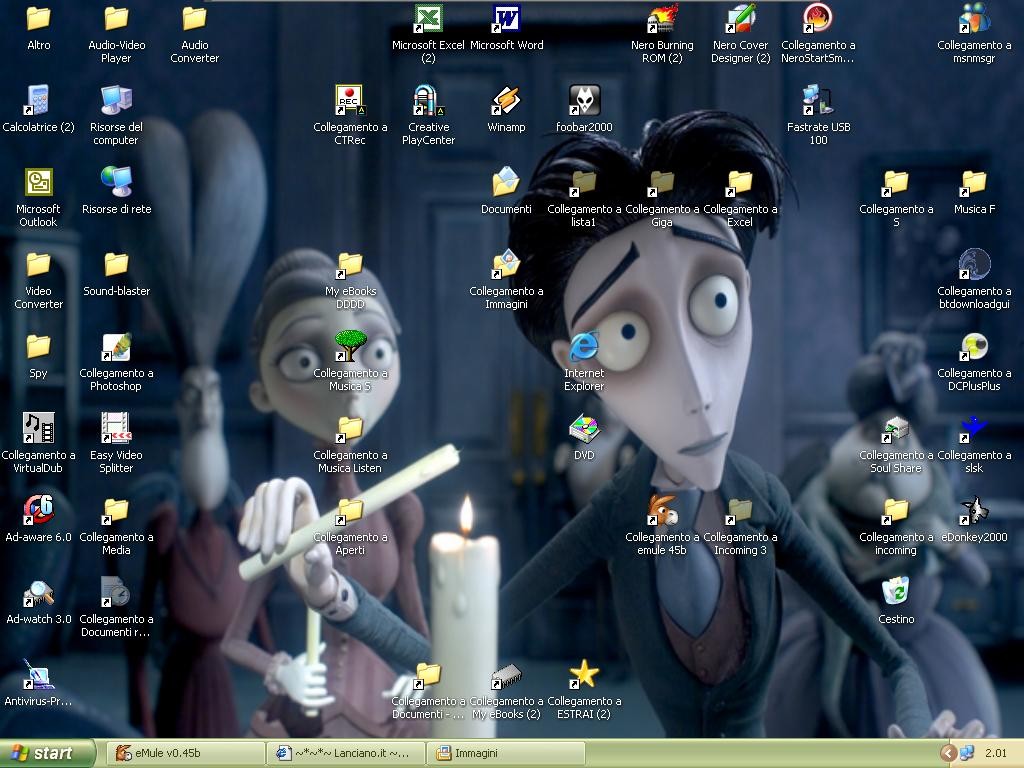
Task: Launch Internet Explorer from the desktop
Action: point(584,347)
